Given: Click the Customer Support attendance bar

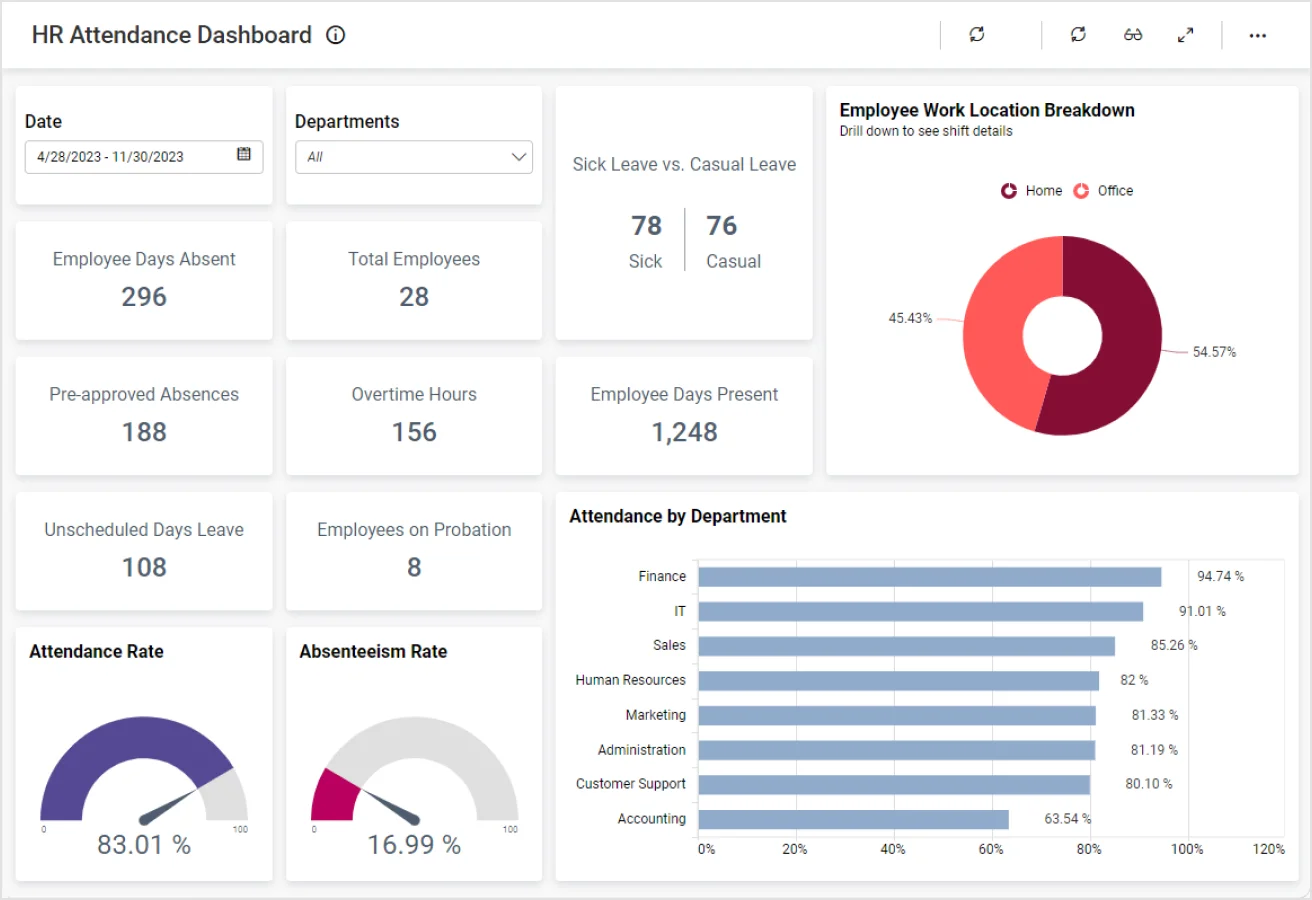Looking at the screenshot, I should coord(894,785).
